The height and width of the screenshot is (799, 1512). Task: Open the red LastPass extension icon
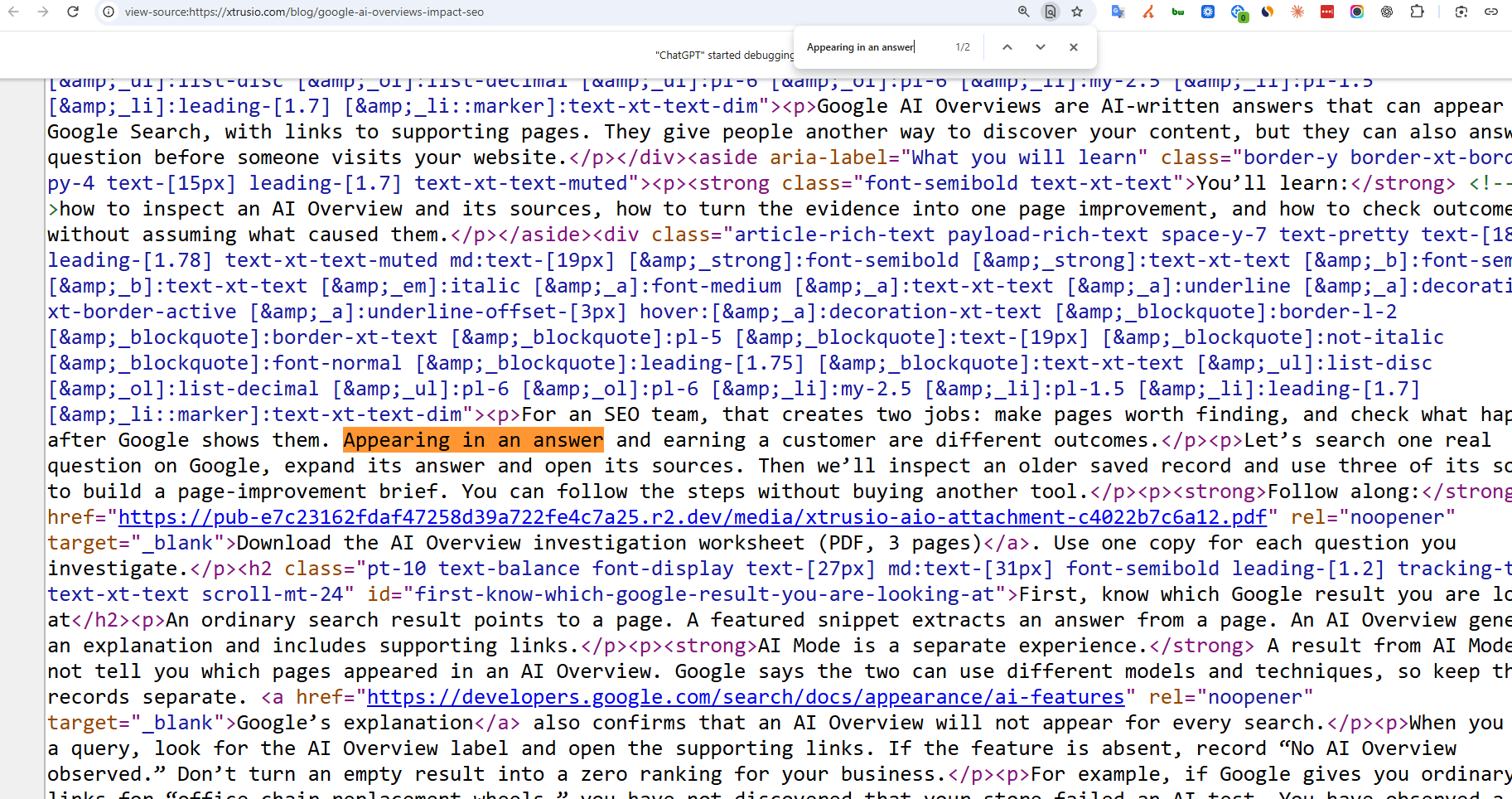point(1327,12)
